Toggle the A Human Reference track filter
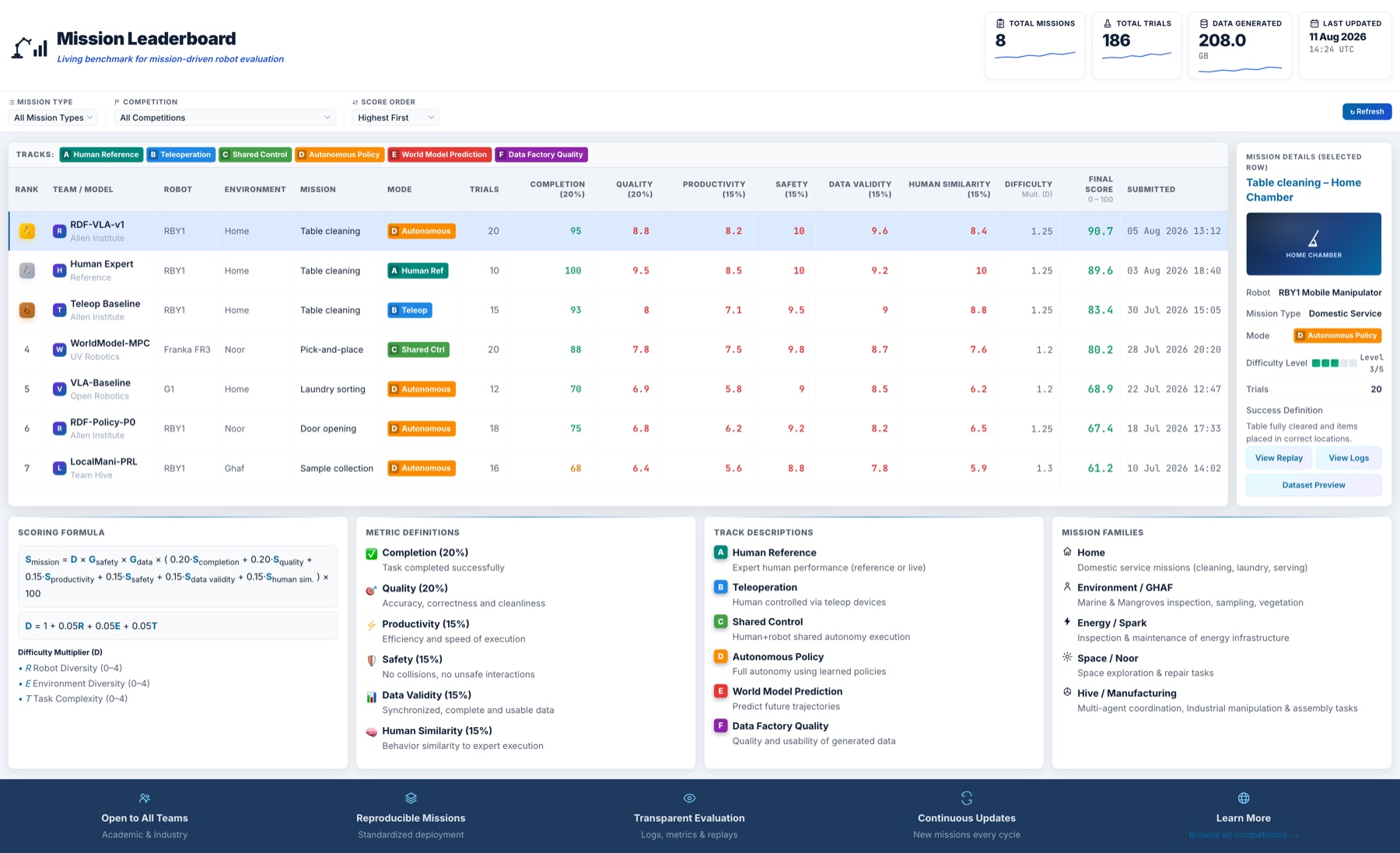The height and width of the screenshot is (853, 1400). click(x=101, y=155)
